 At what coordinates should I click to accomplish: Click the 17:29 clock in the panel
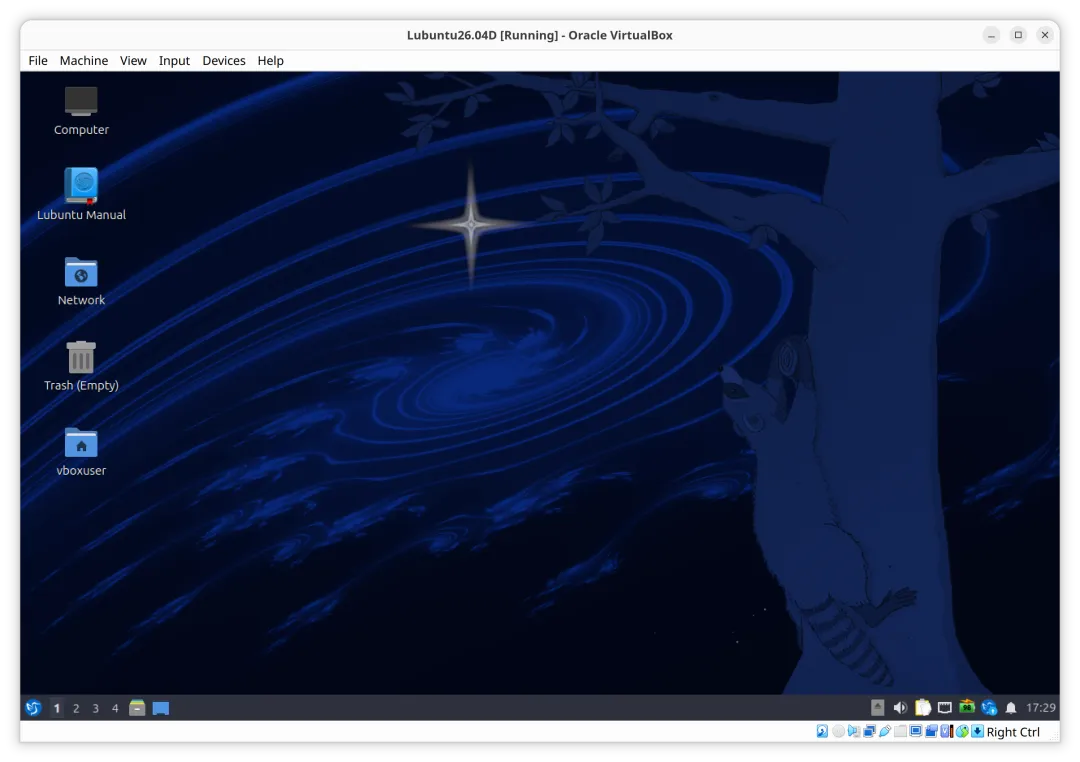(x=1041, y=708)
